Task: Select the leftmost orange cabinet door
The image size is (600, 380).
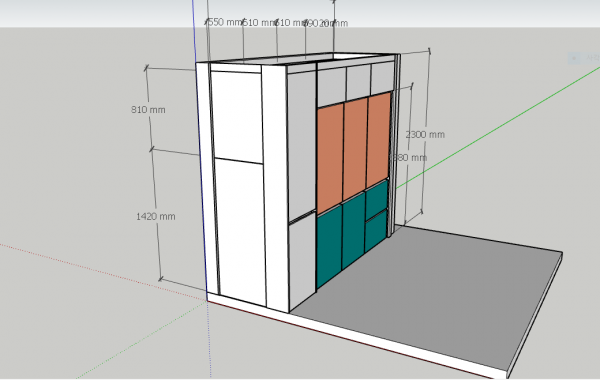Action: pos(330,158)
